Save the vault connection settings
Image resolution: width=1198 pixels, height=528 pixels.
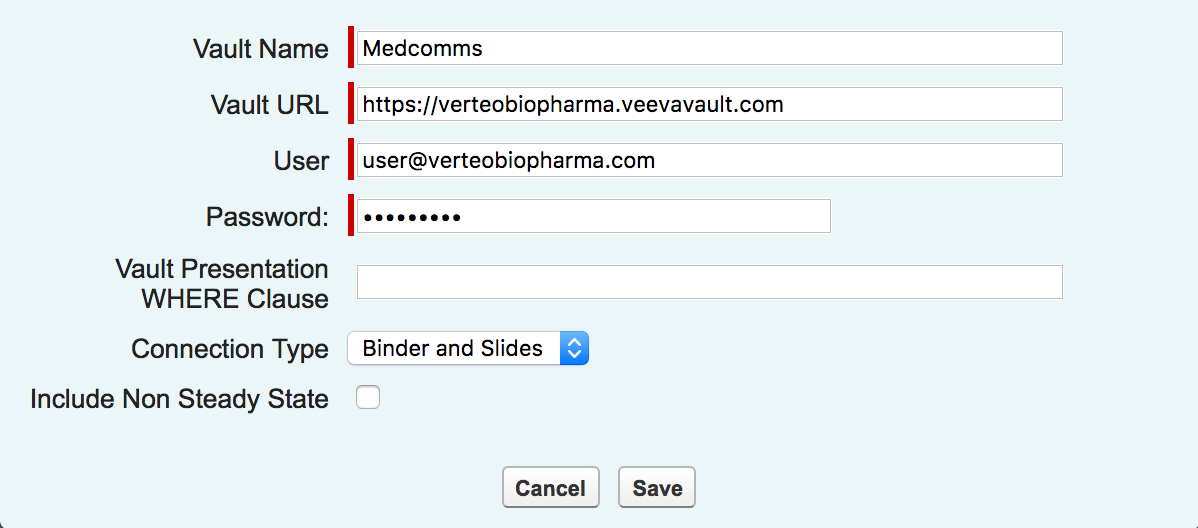(x=657, y=488)
